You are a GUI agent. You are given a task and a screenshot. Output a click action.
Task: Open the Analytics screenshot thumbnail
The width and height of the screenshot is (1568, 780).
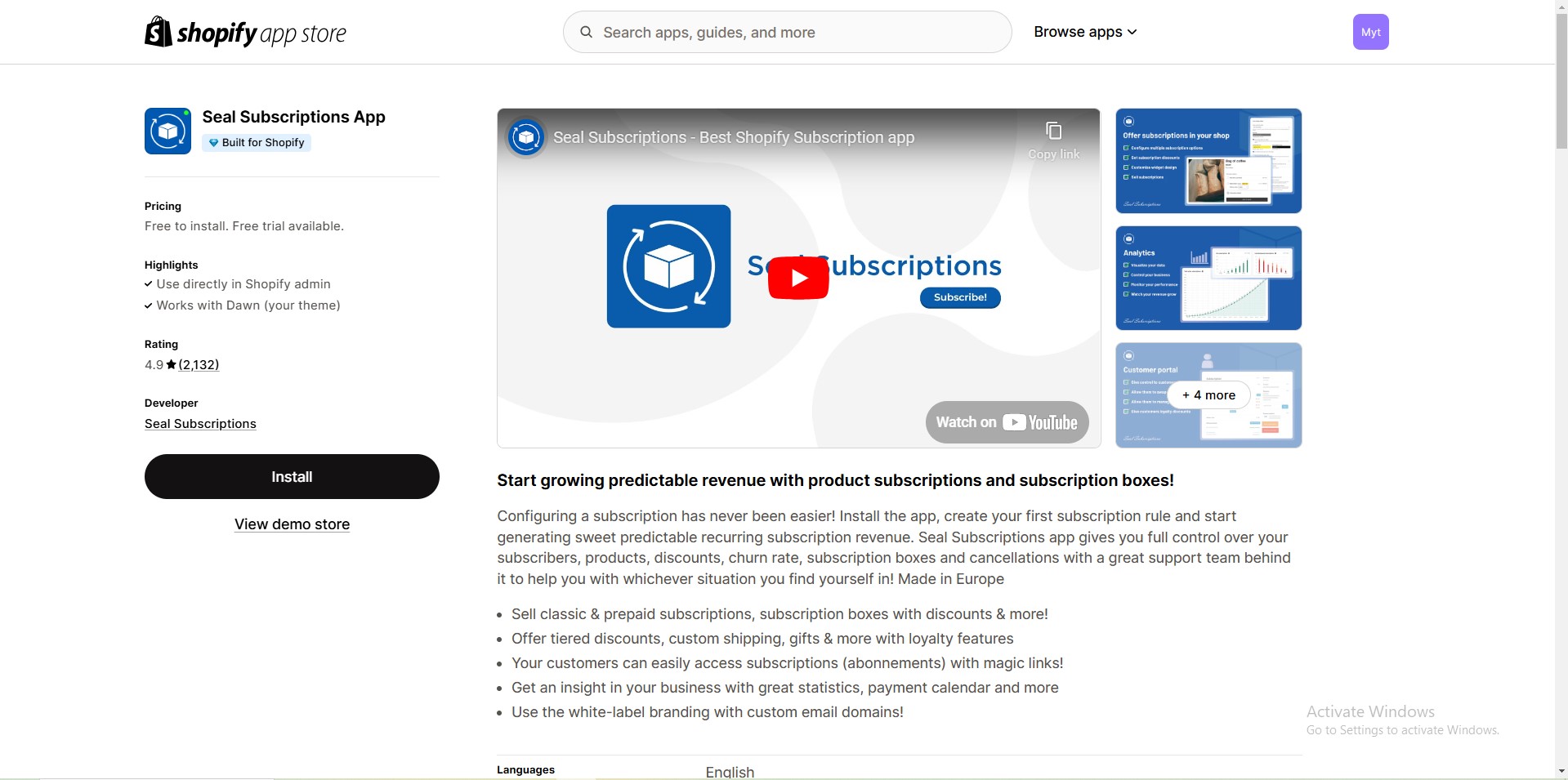[x=1208, y=279]
